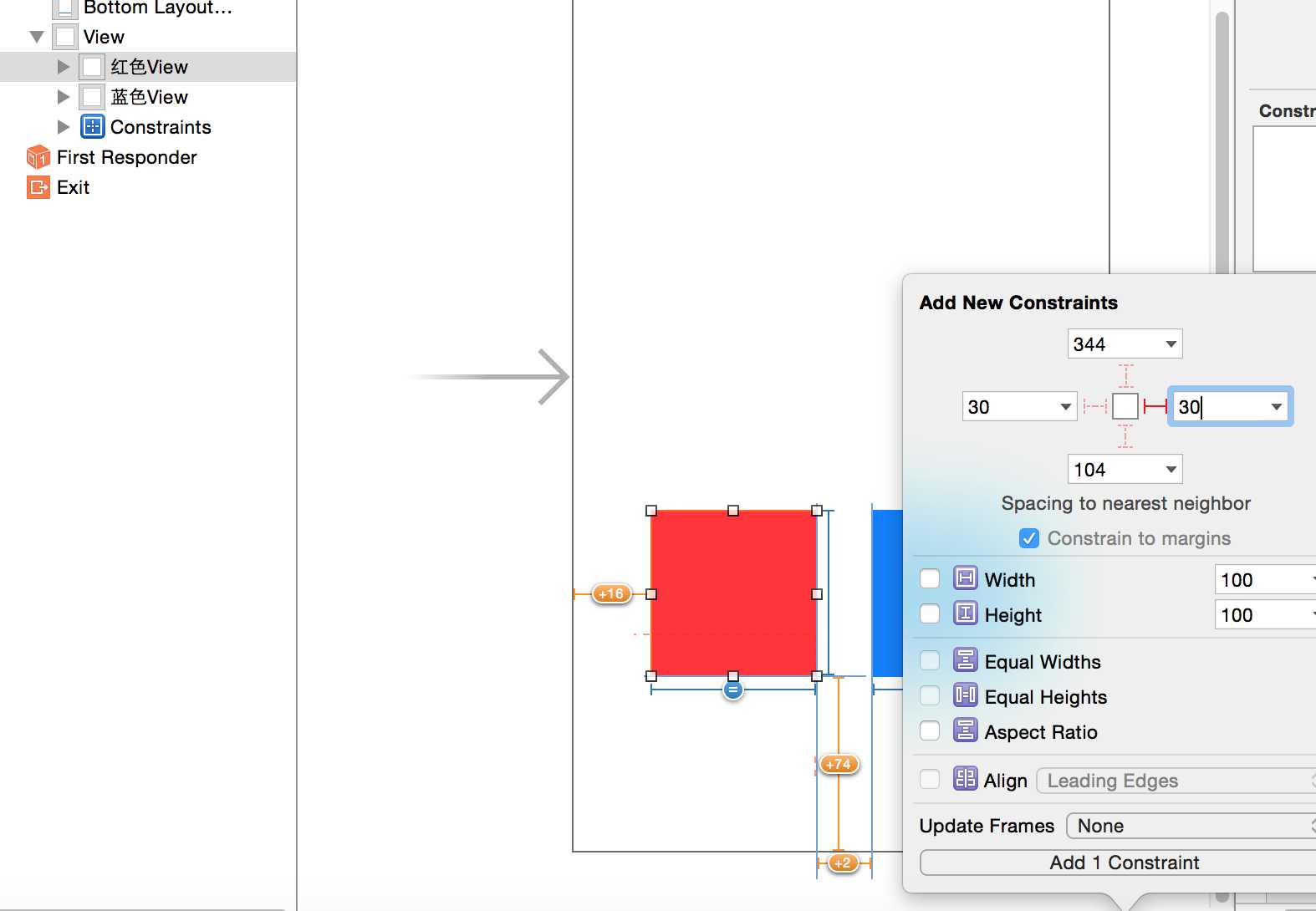
Task: Click the Equal Widths icon
Action: coord(965,660)
